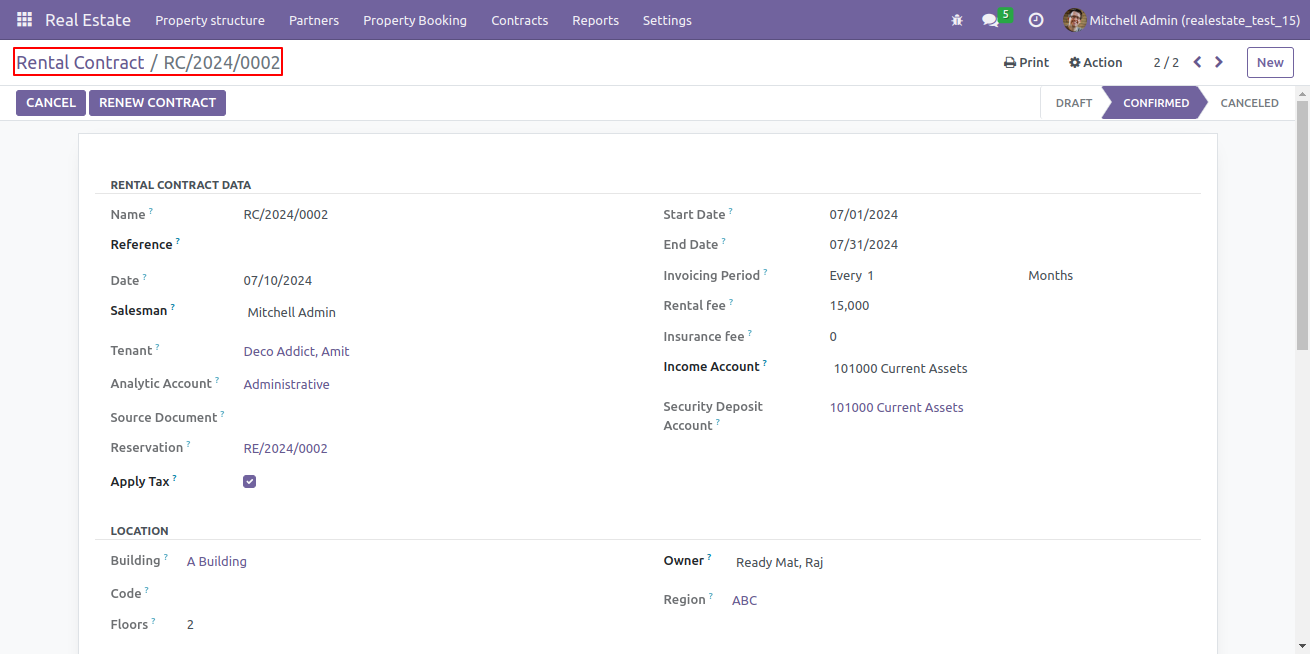Open the Print dropdown

[1026, 62]
